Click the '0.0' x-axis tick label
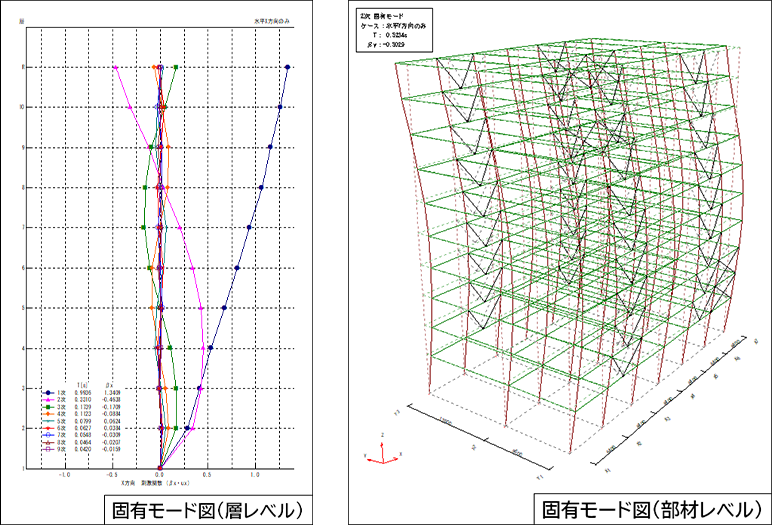Viewport: 772px width, 525px height. (x=160, y=475)
